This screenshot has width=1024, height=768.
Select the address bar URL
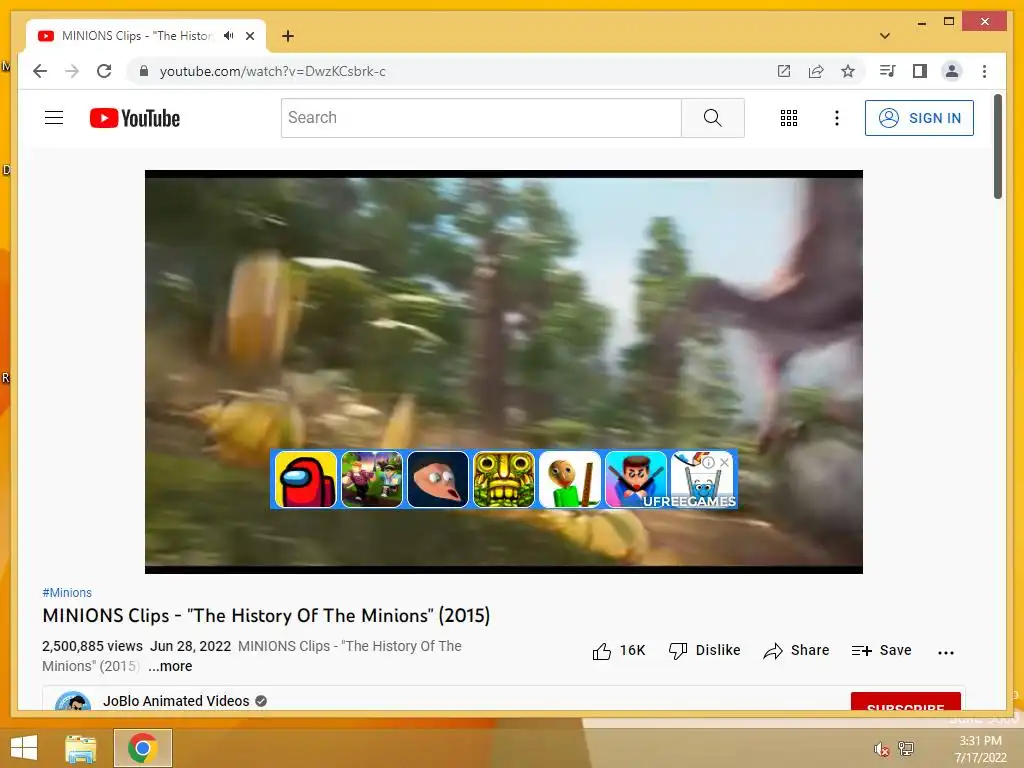coord(272,71)
